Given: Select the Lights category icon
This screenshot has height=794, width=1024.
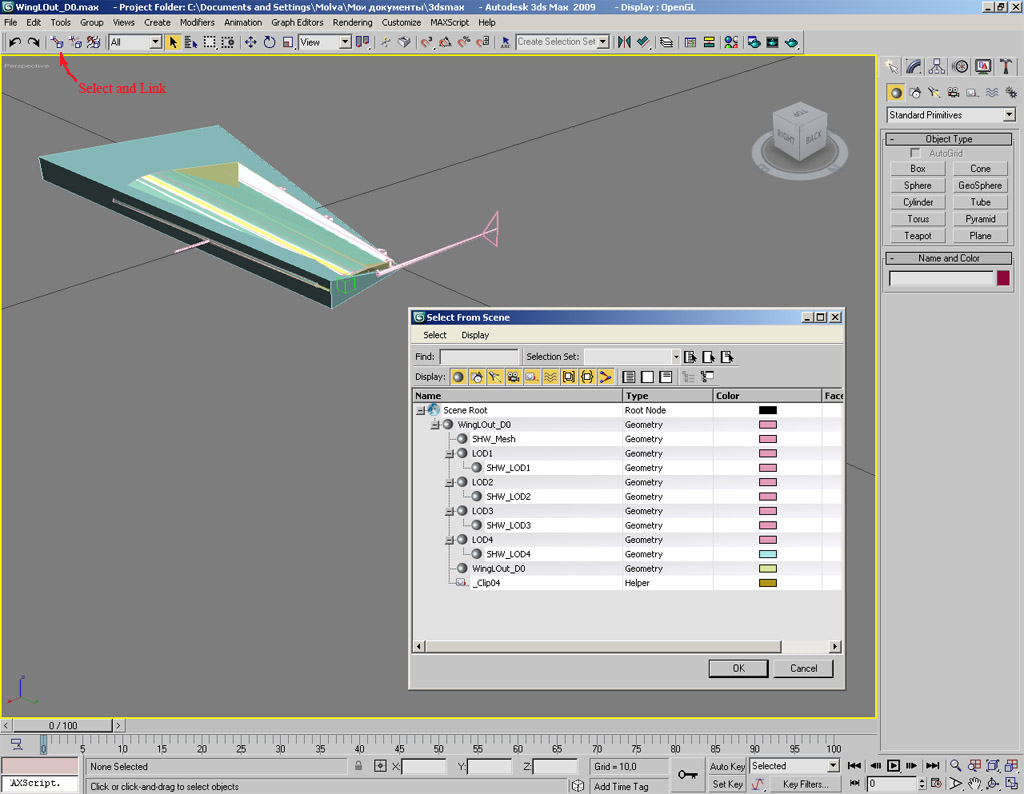Looking at the screenshot, I should [933, 92].
